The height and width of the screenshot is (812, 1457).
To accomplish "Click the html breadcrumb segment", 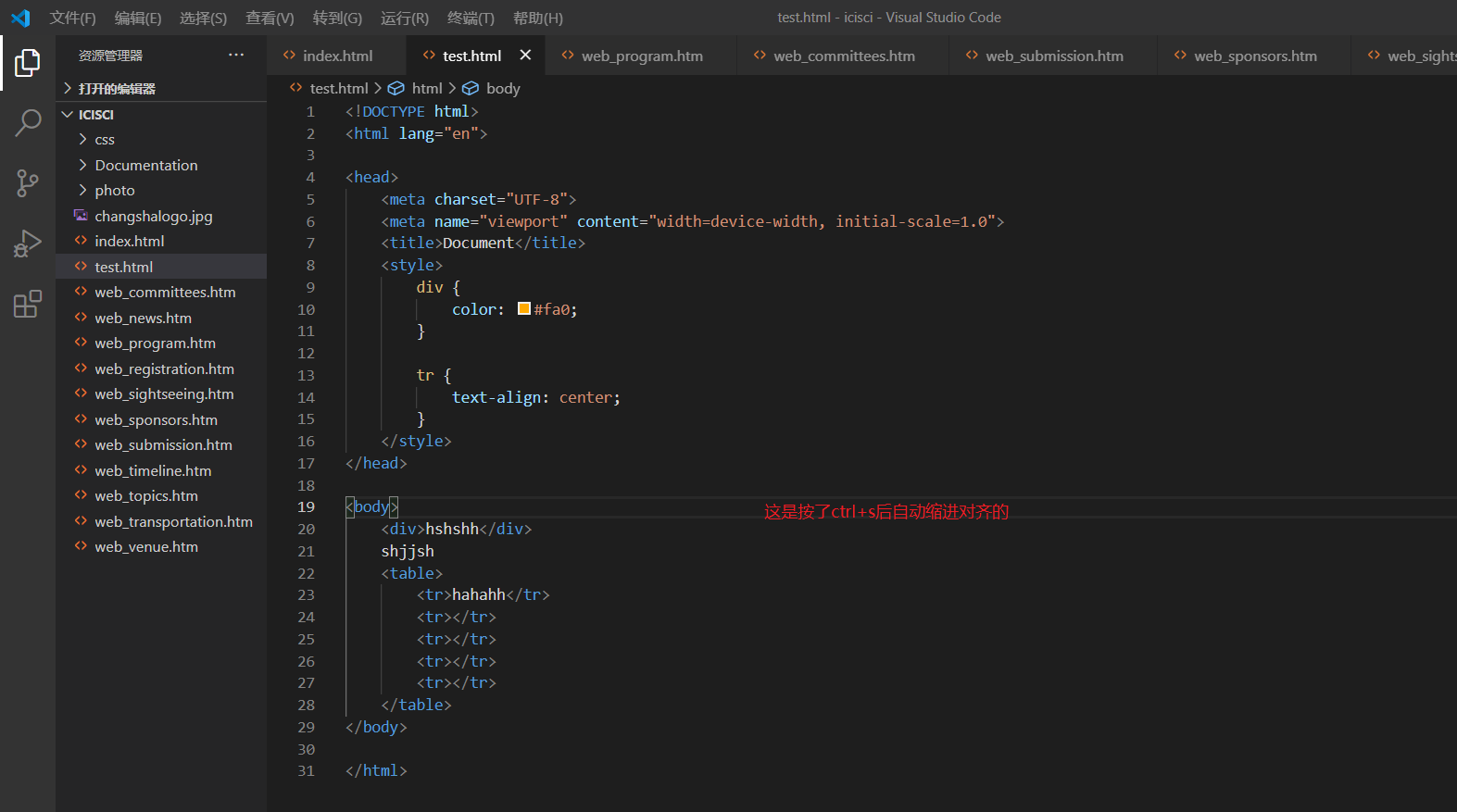I will pyautogui.click(x=427, y=88).
